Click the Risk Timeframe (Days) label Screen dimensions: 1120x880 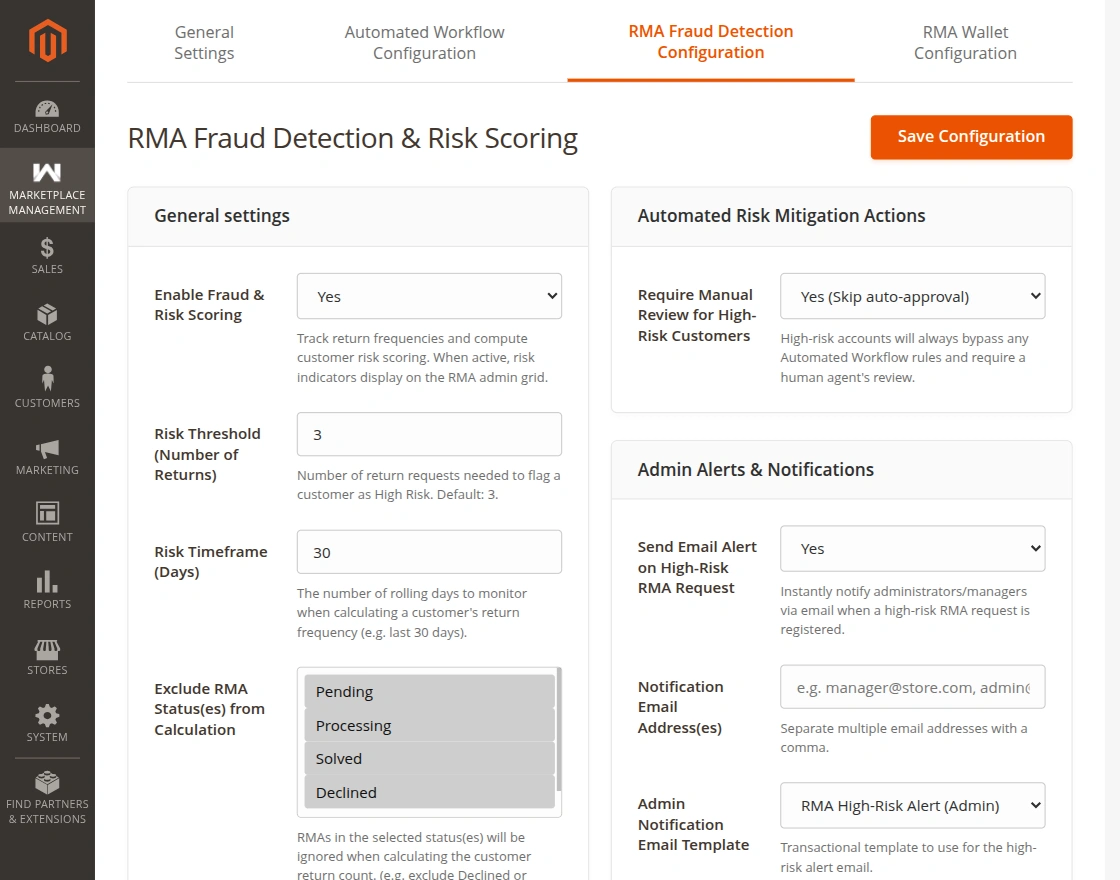coord(211,561)
